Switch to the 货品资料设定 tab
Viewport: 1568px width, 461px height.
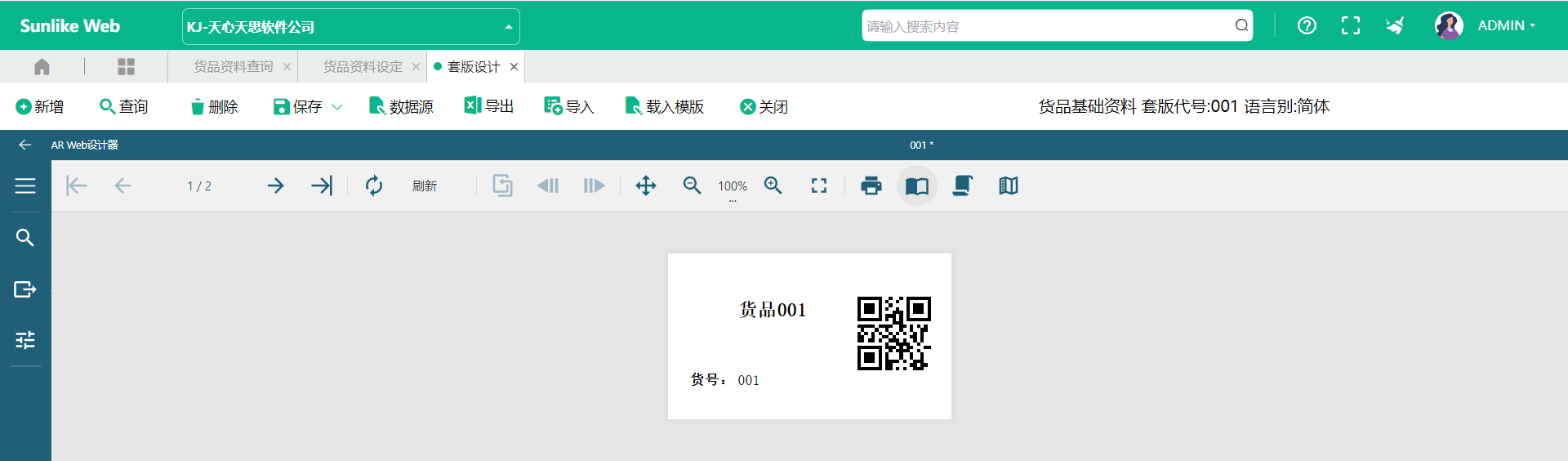363,67
